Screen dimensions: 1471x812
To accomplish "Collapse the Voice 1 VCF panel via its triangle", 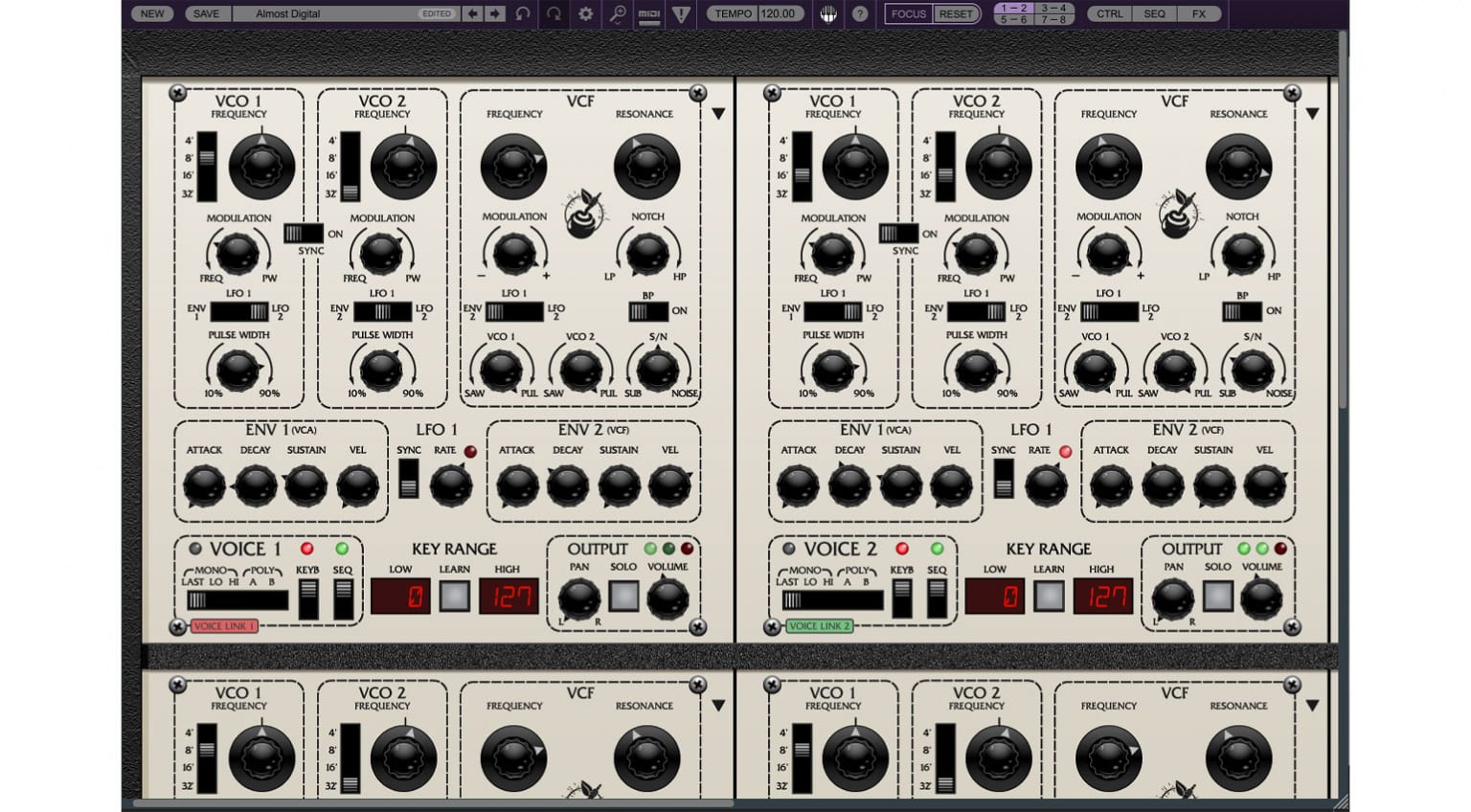I will [x=718, y=112].
